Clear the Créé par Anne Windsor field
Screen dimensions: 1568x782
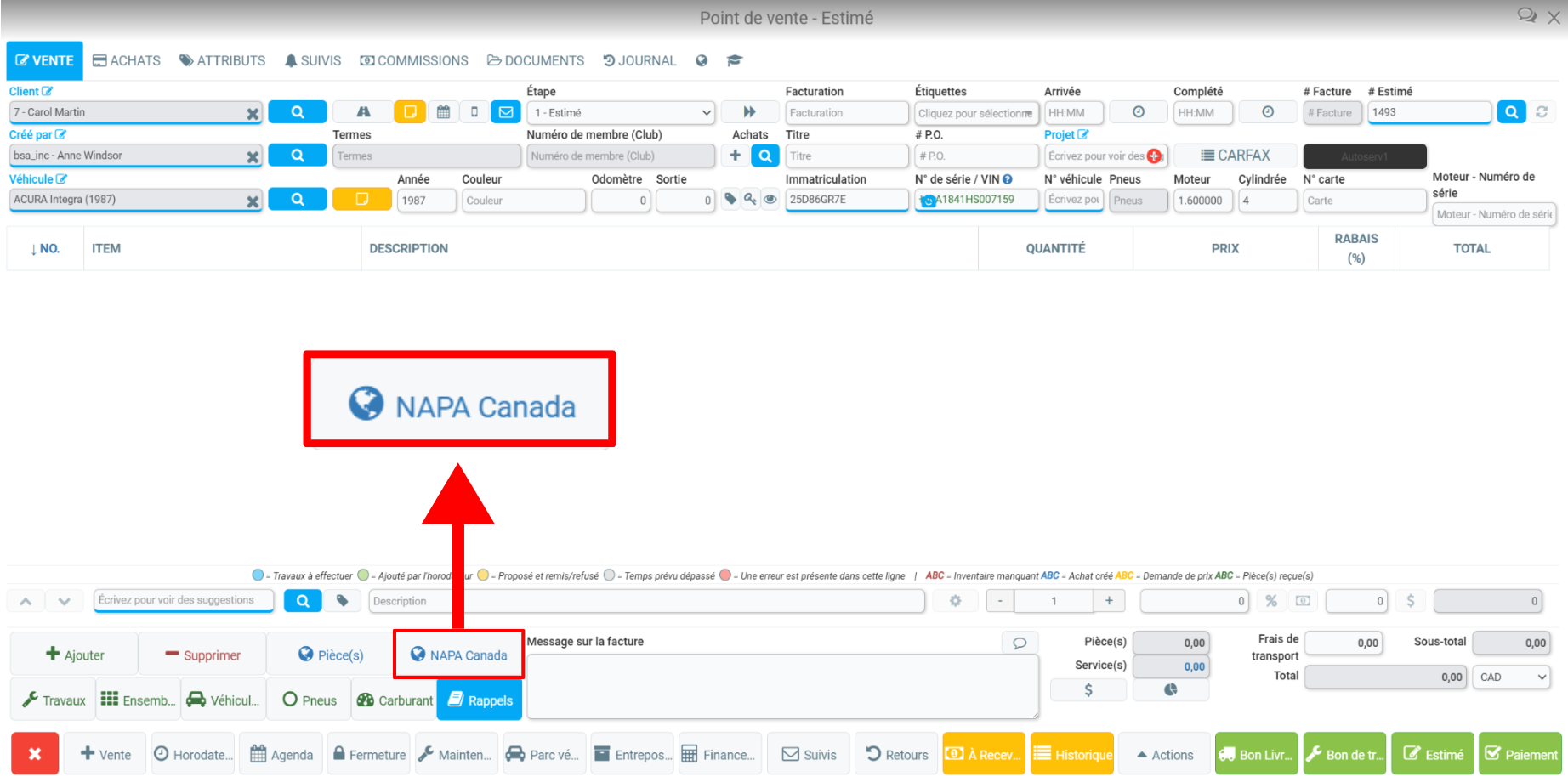(x=253, y=156)
